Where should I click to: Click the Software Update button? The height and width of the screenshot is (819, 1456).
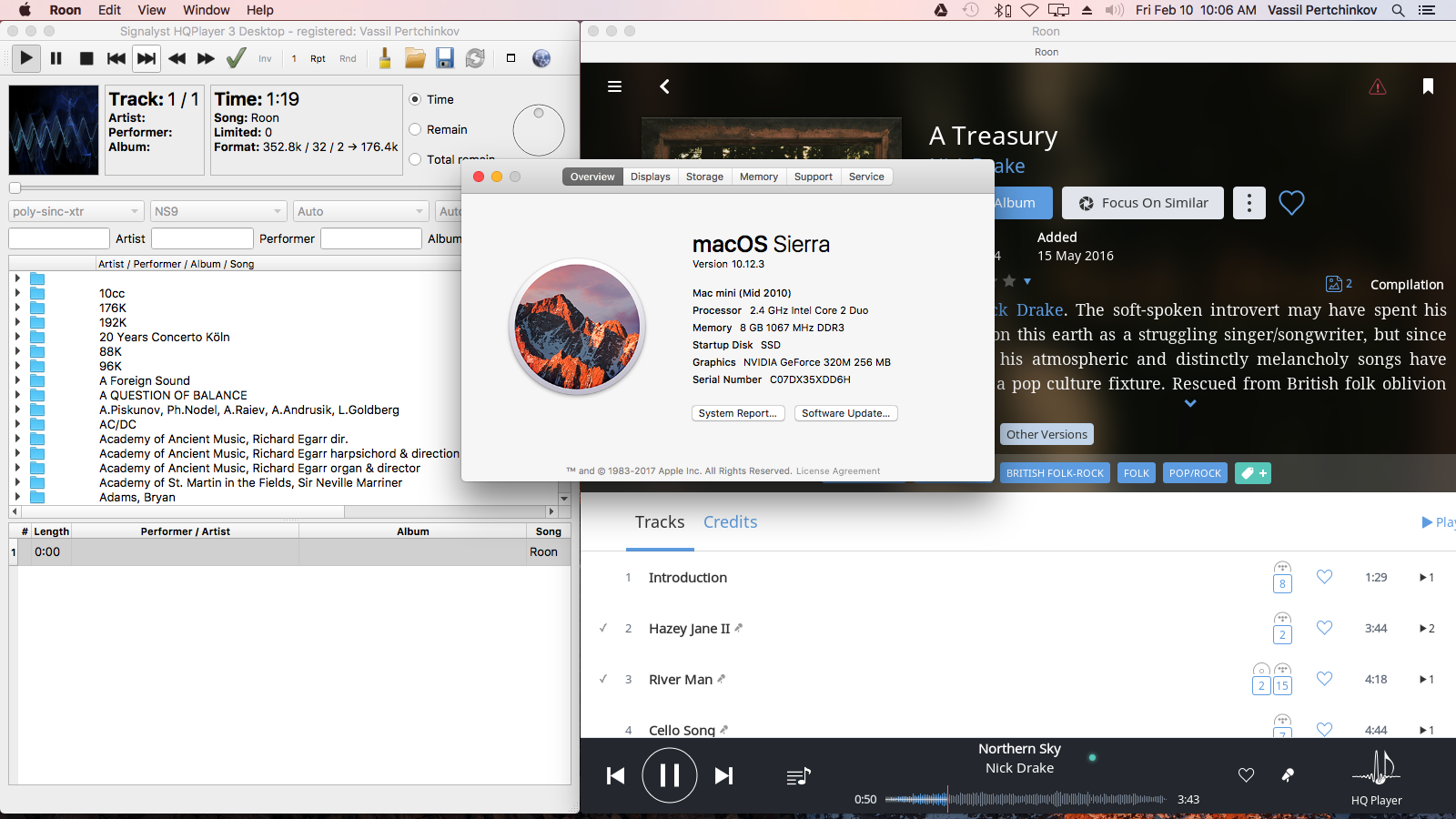coord(846,413)
